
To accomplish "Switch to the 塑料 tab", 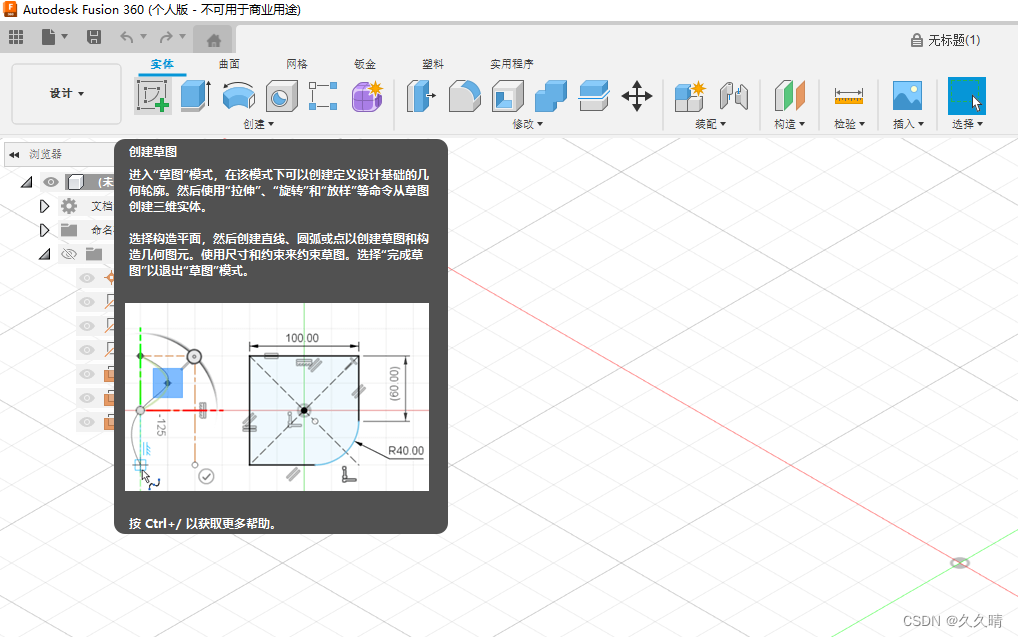I will [x=432, y=64].
